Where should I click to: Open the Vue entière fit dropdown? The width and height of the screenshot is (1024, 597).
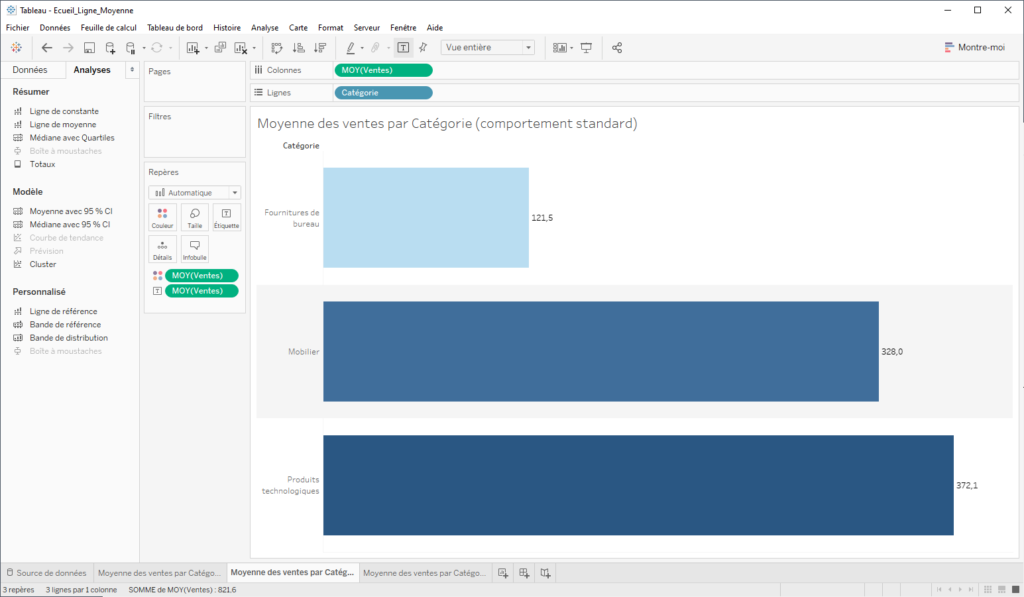tap(488, 48)
